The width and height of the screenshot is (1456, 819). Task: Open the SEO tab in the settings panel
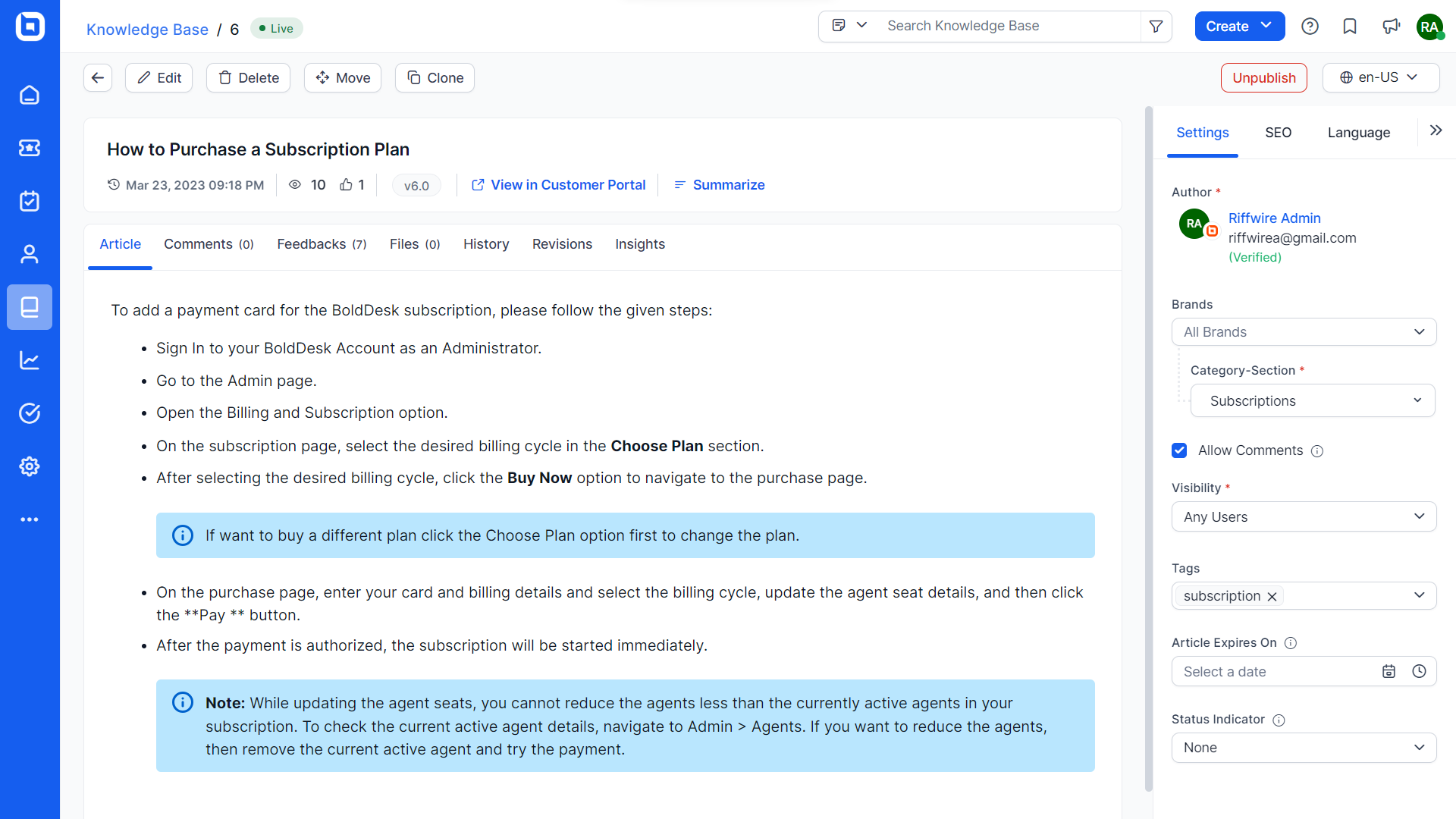[1279, 133]
